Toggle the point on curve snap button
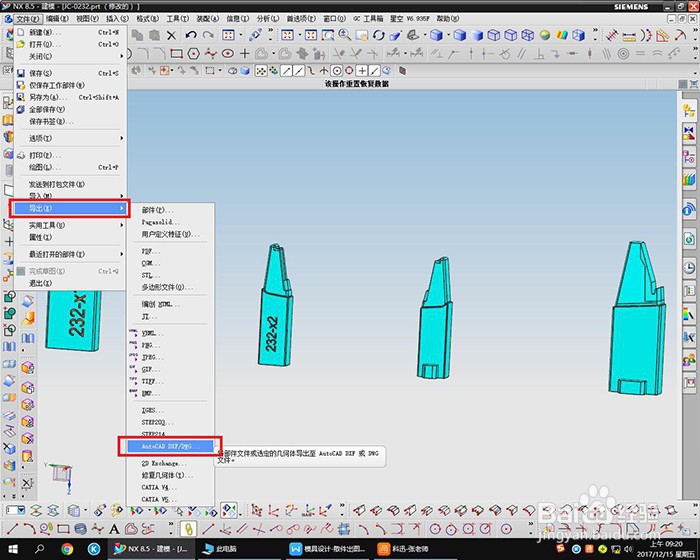The height and width of the screenshot is (560, 700). (x=374, y=71)
